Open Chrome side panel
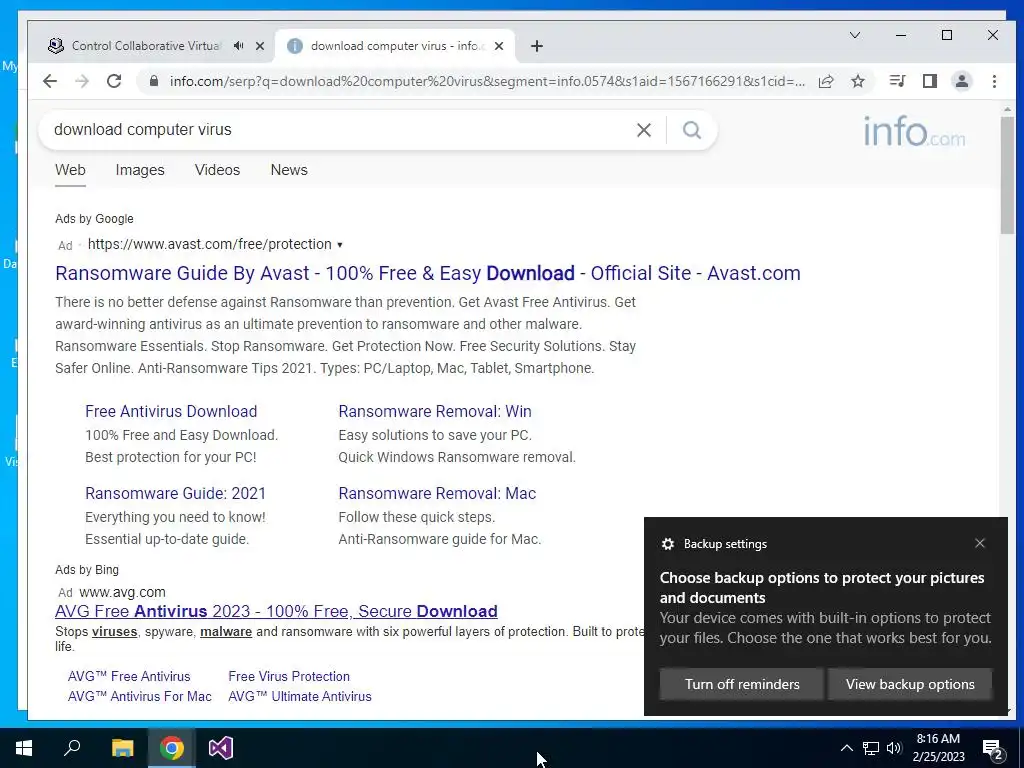This screenshot has height=768, width=1024. [929, 81]
